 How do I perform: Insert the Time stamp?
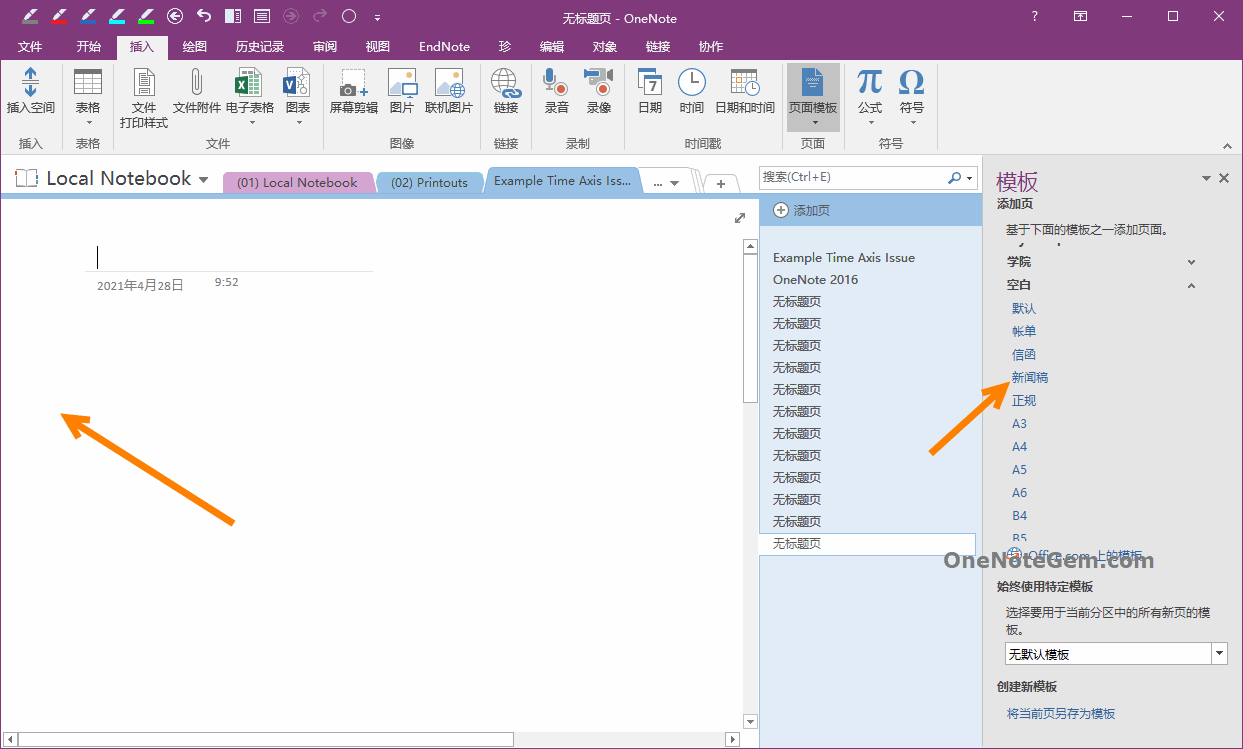[x=691, y=83]
